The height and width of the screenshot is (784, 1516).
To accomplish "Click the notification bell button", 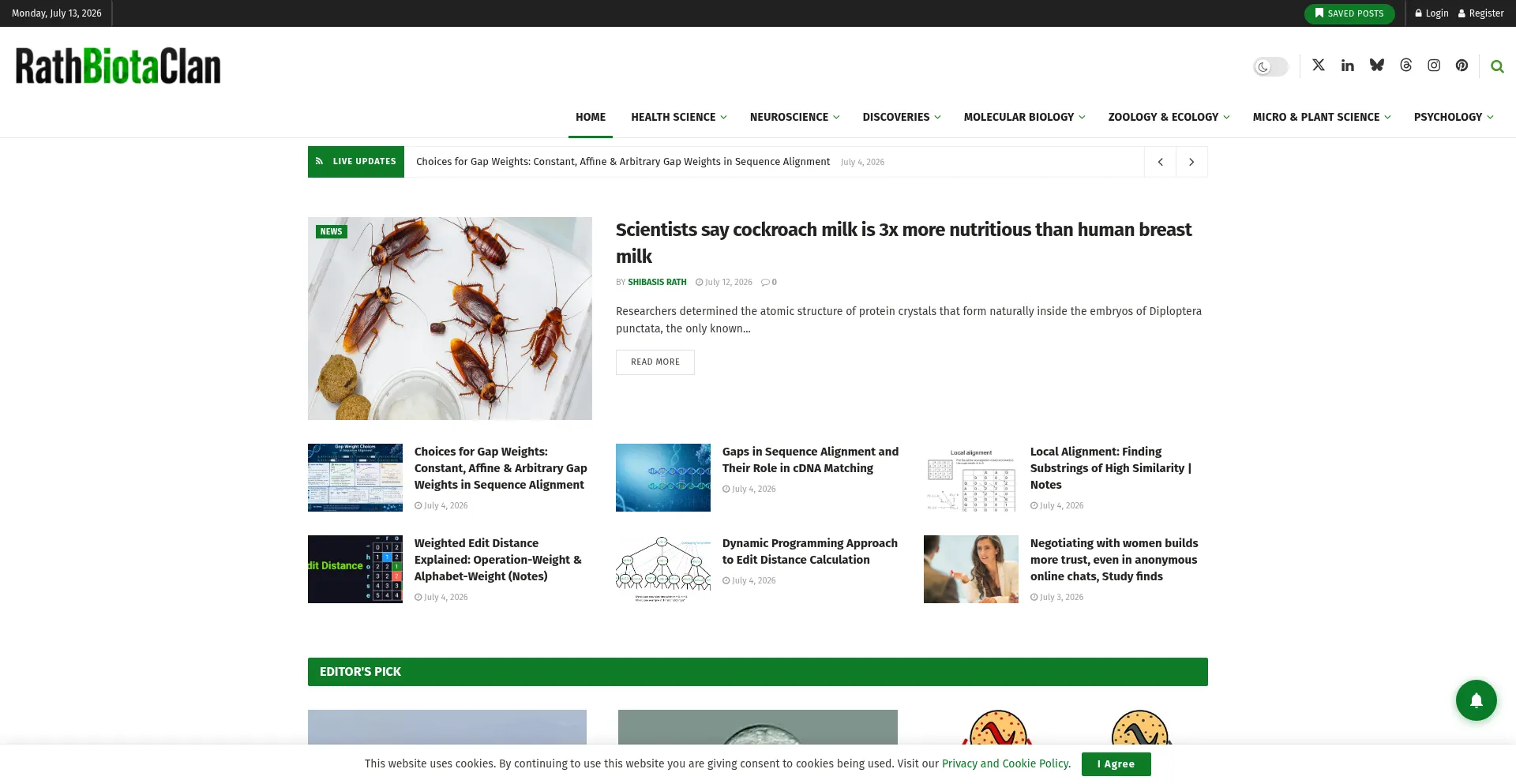I will (1477, 700).
